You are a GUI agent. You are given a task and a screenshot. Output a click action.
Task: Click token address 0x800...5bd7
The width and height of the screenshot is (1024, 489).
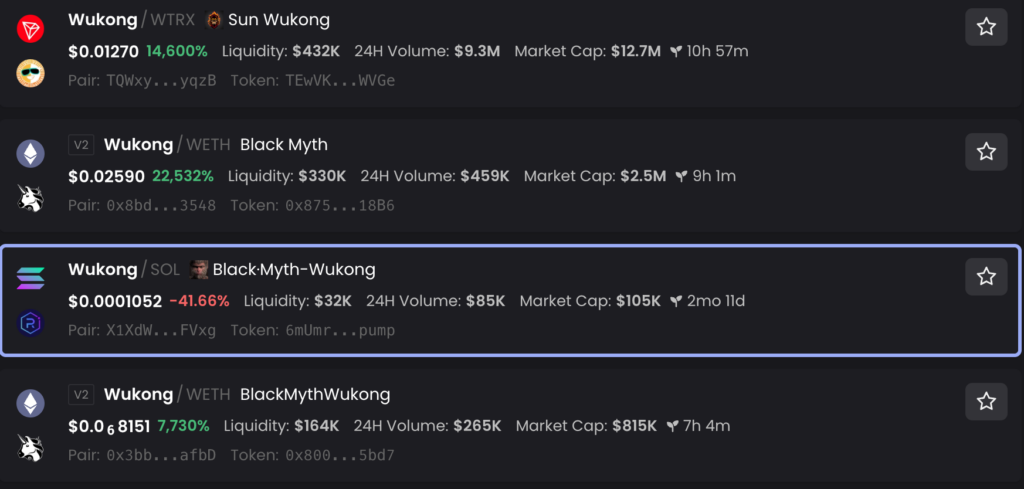pyautogui.click(x=340, y=456)
